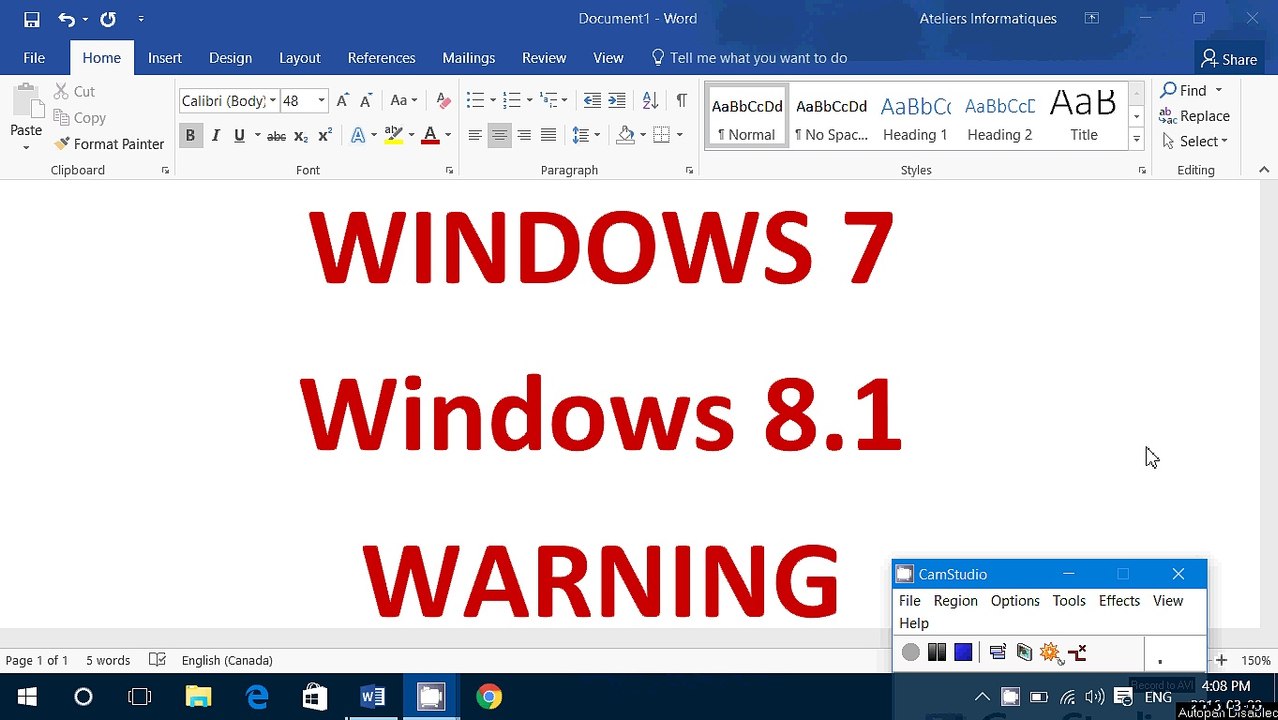Click Format Painter

(x=109, y=144)
